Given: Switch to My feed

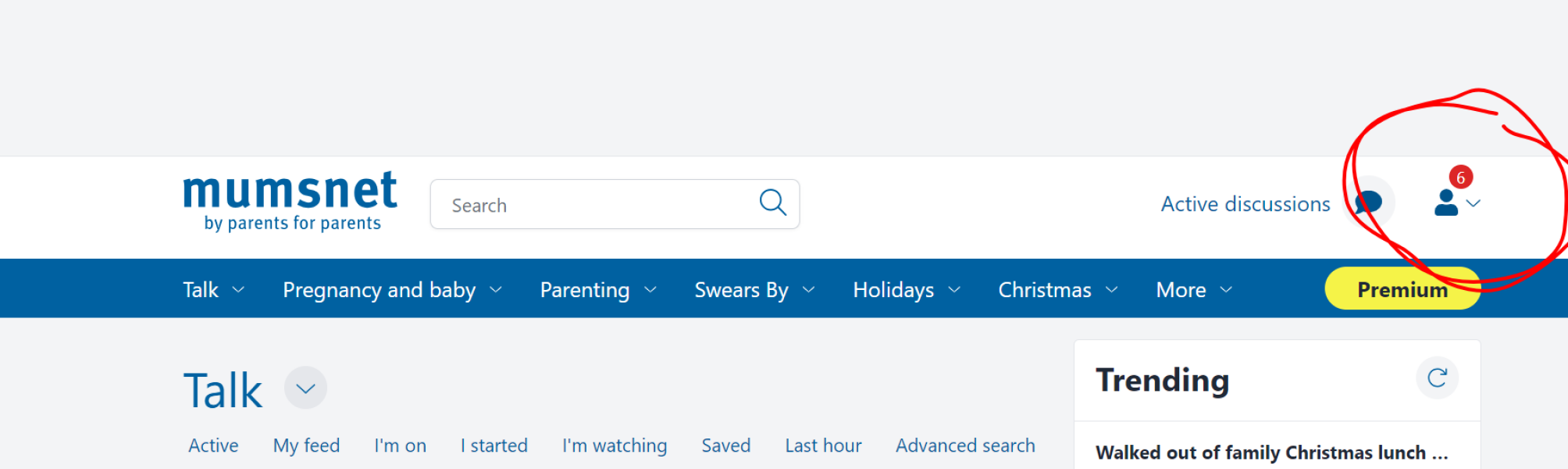Looking at the screenshot, I should coord(306,446).
